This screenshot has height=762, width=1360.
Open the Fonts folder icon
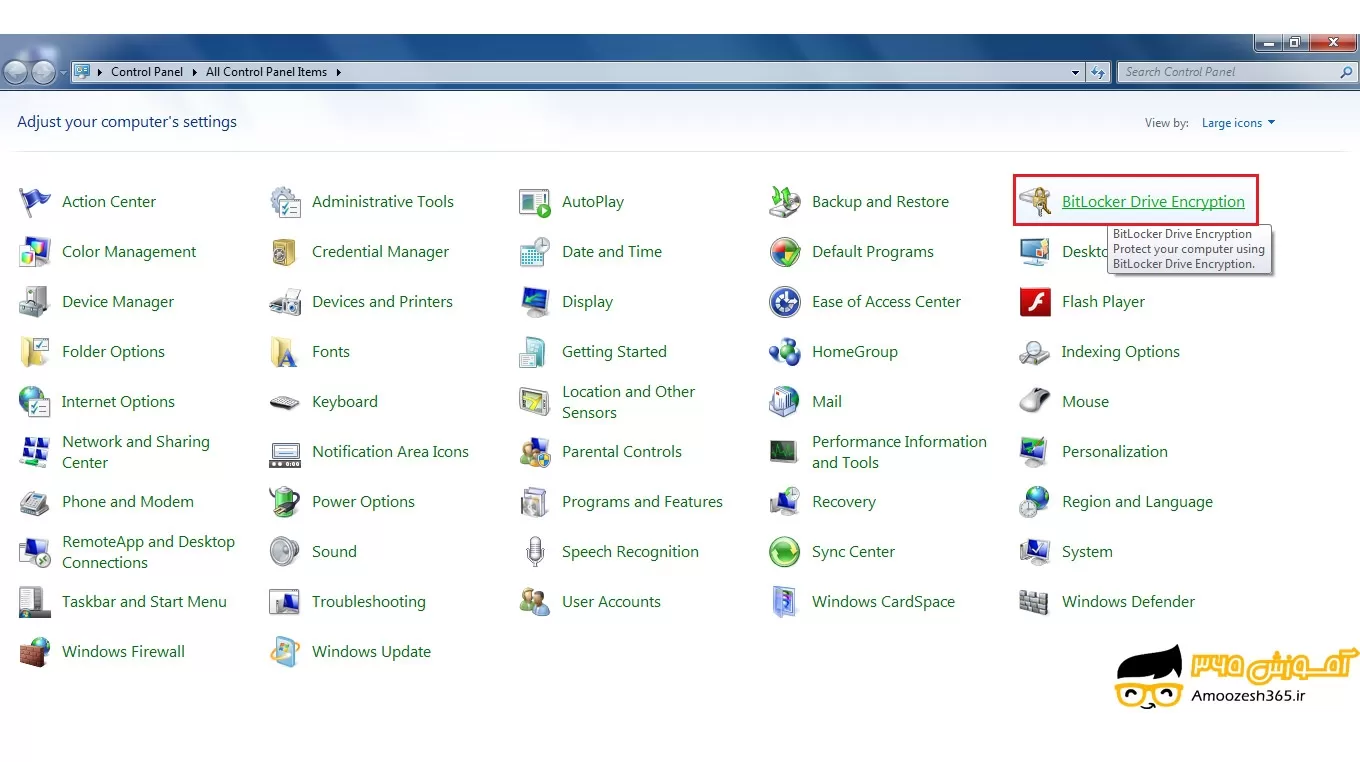285,352
